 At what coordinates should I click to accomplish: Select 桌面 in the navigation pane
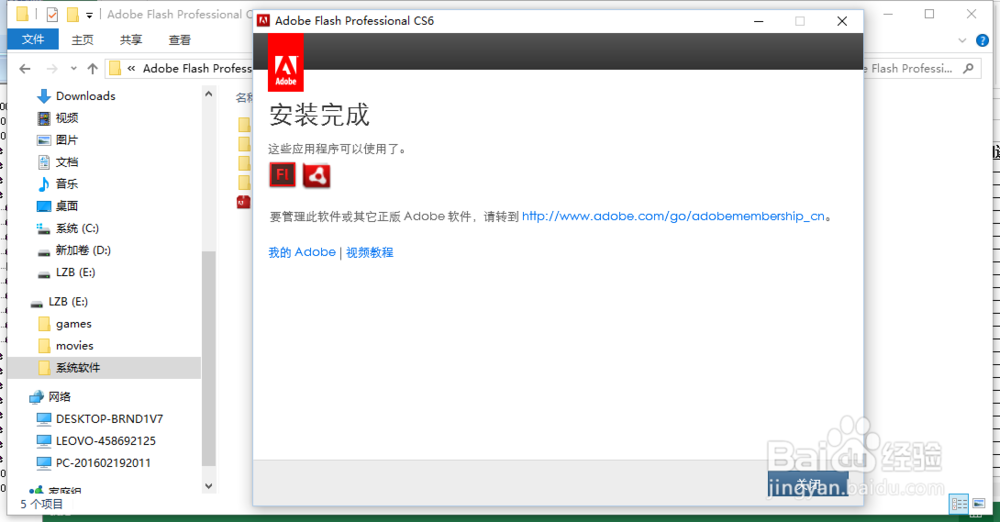[67, 206]
